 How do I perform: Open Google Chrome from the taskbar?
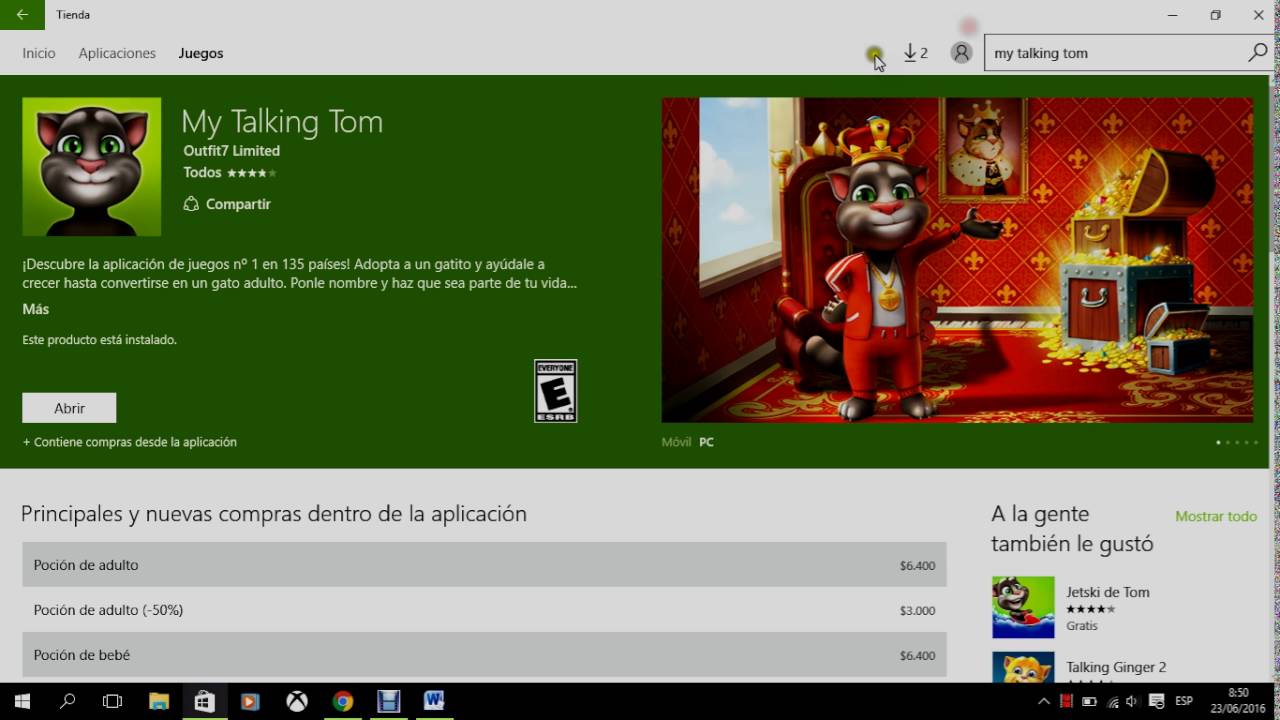pos(343,701)
